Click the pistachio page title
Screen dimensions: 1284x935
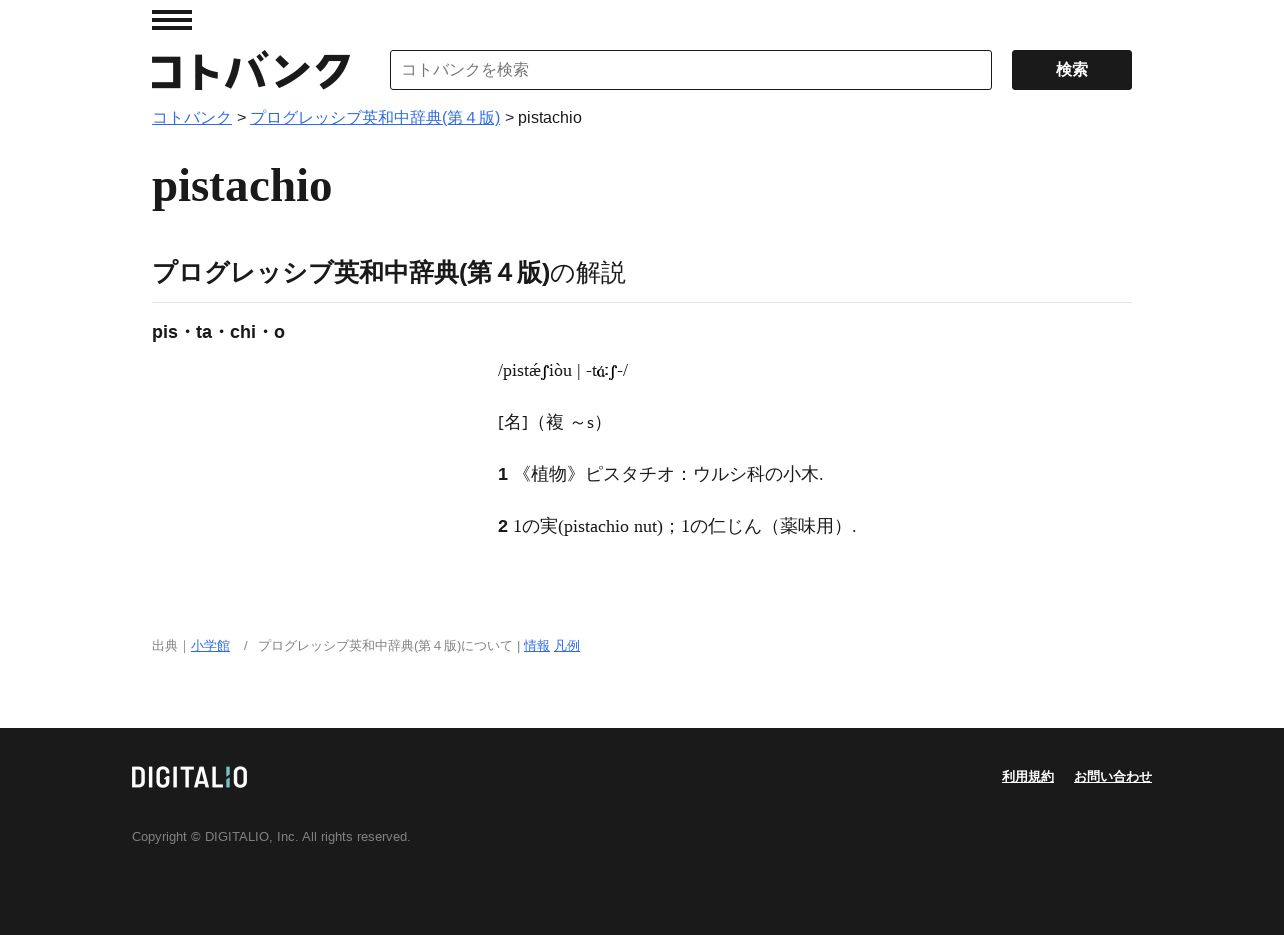(x=242, y=186)
